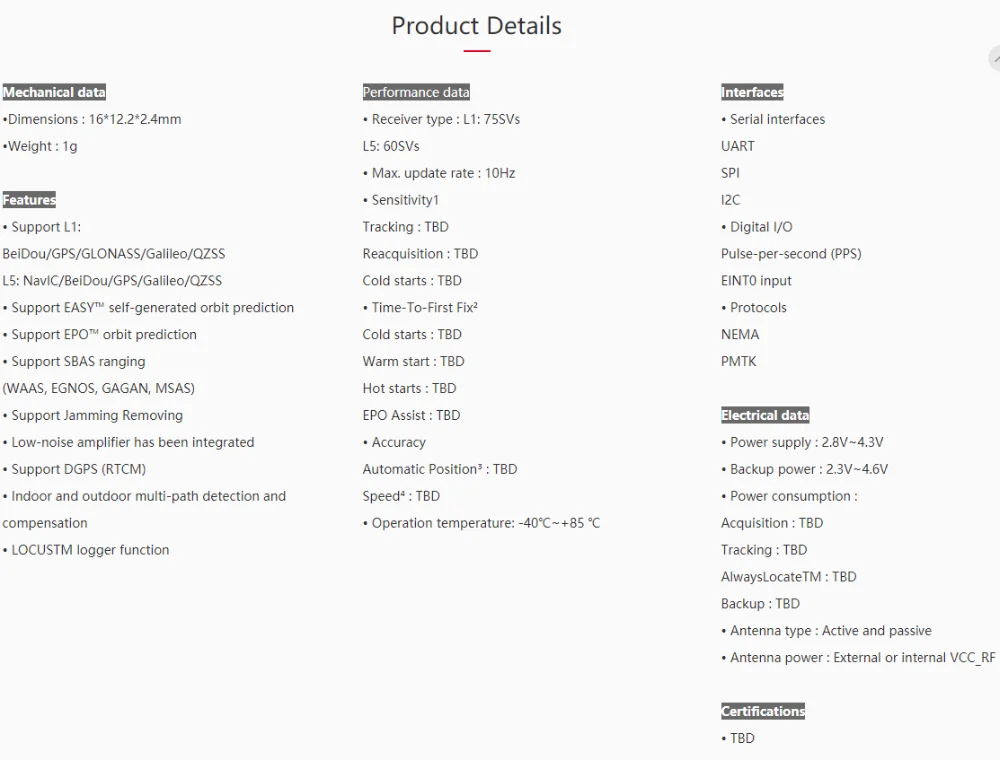
Task: Click the Support Jamming Removing feature
Action: point(93,415)
